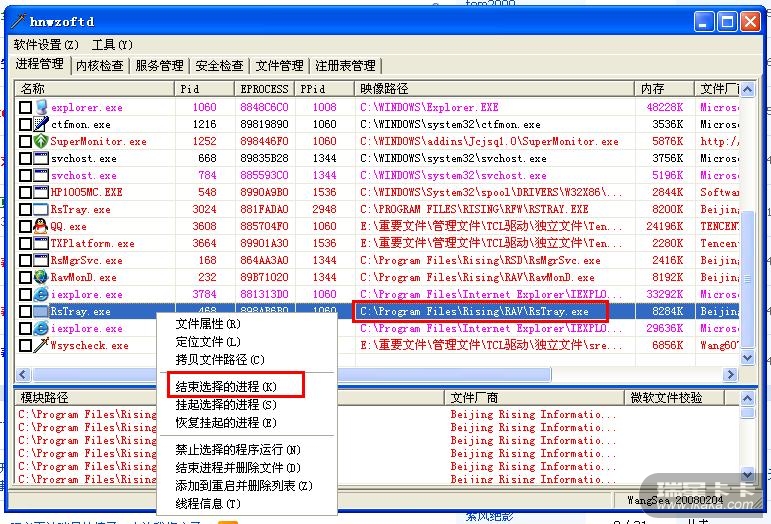Choose 拷贝文件路径(C) menu entry
The height and width of the screenshot is (524, 771).
[247, 359]
